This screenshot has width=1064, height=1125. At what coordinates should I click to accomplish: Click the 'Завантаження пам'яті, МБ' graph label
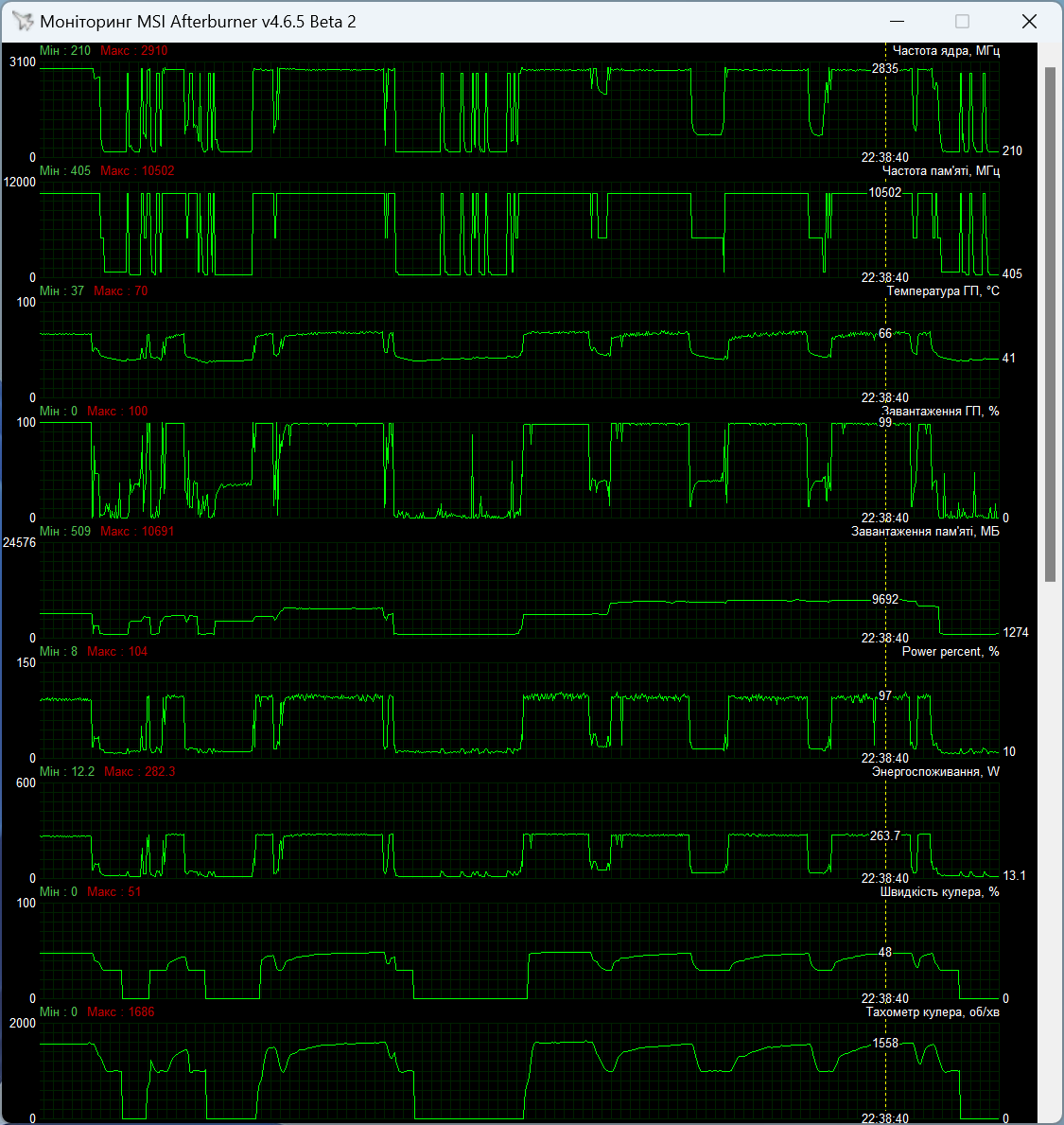pos(925,532)
